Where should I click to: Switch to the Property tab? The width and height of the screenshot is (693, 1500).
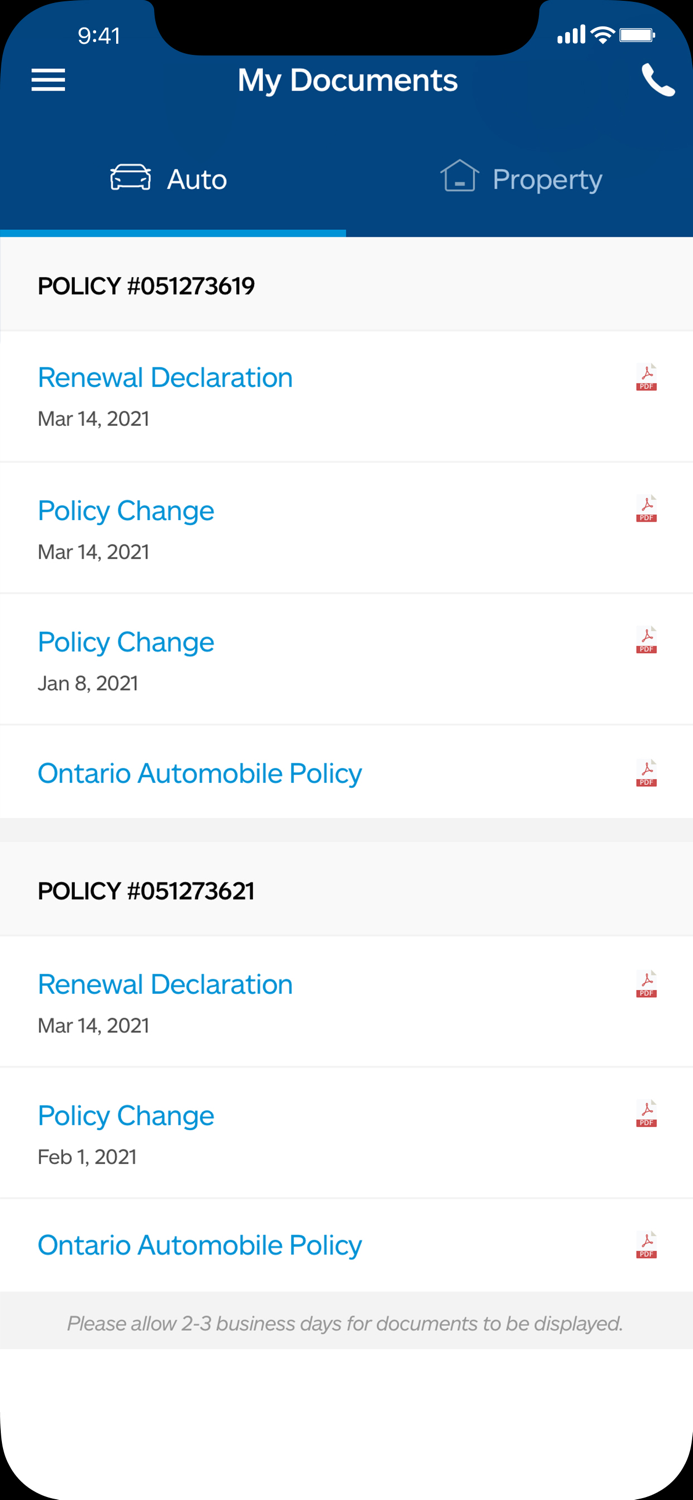pos(521,179)
